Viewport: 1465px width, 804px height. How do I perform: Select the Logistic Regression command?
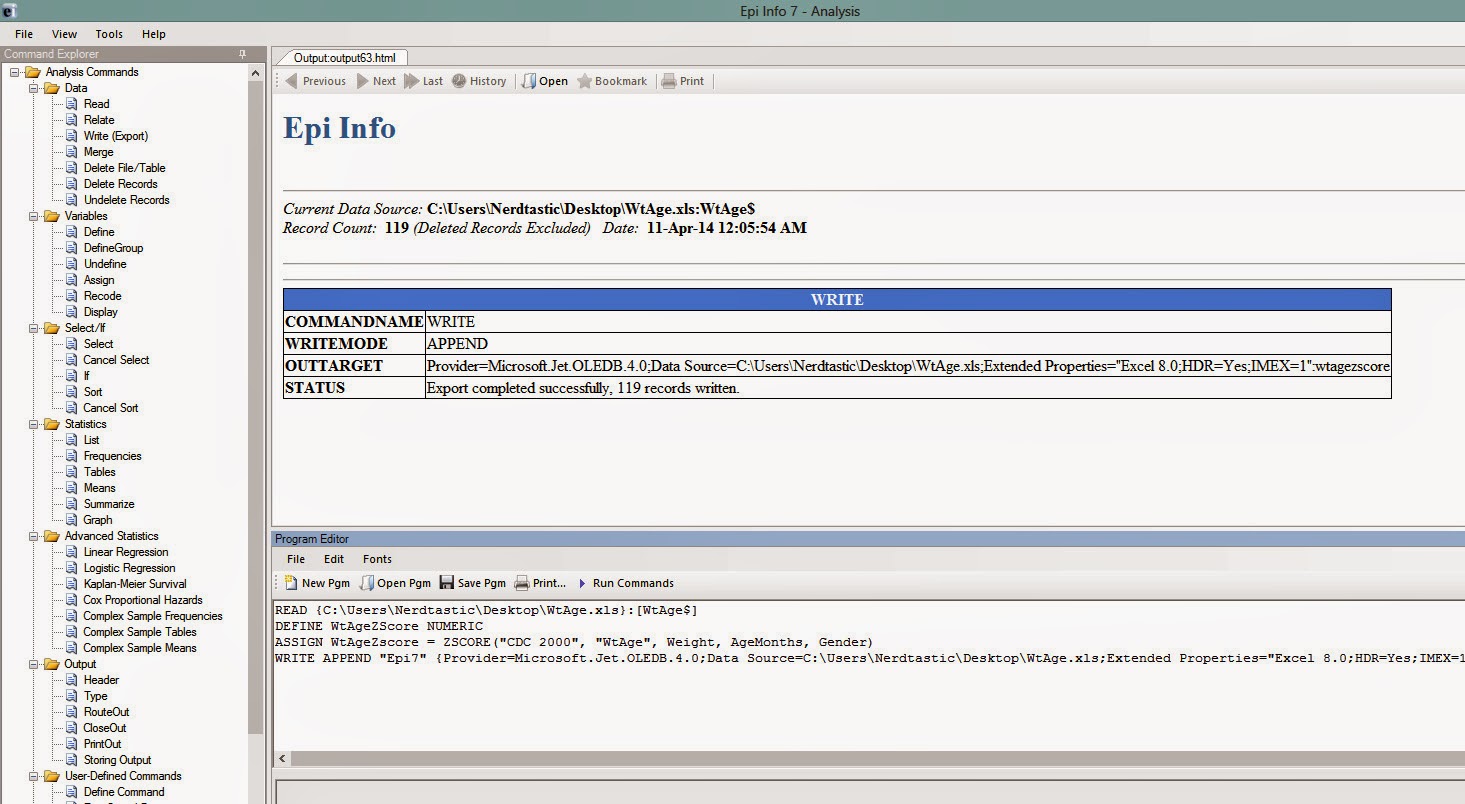tap(129, 568)
